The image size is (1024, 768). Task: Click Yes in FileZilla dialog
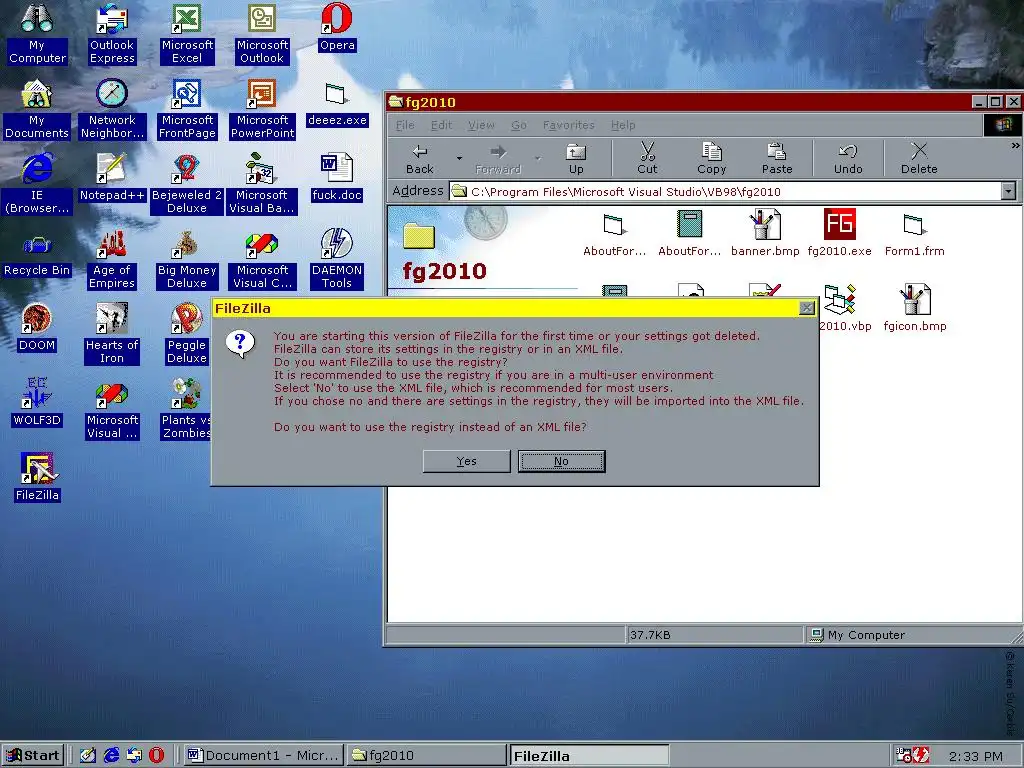(x=466, y=461)
